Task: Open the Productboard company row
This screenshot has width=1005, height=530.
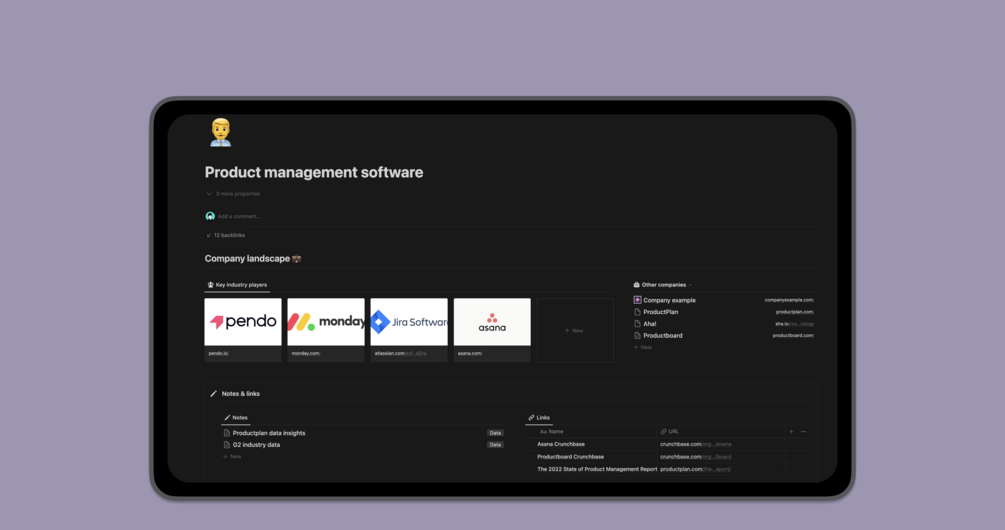Action: [x=724, y=335]
